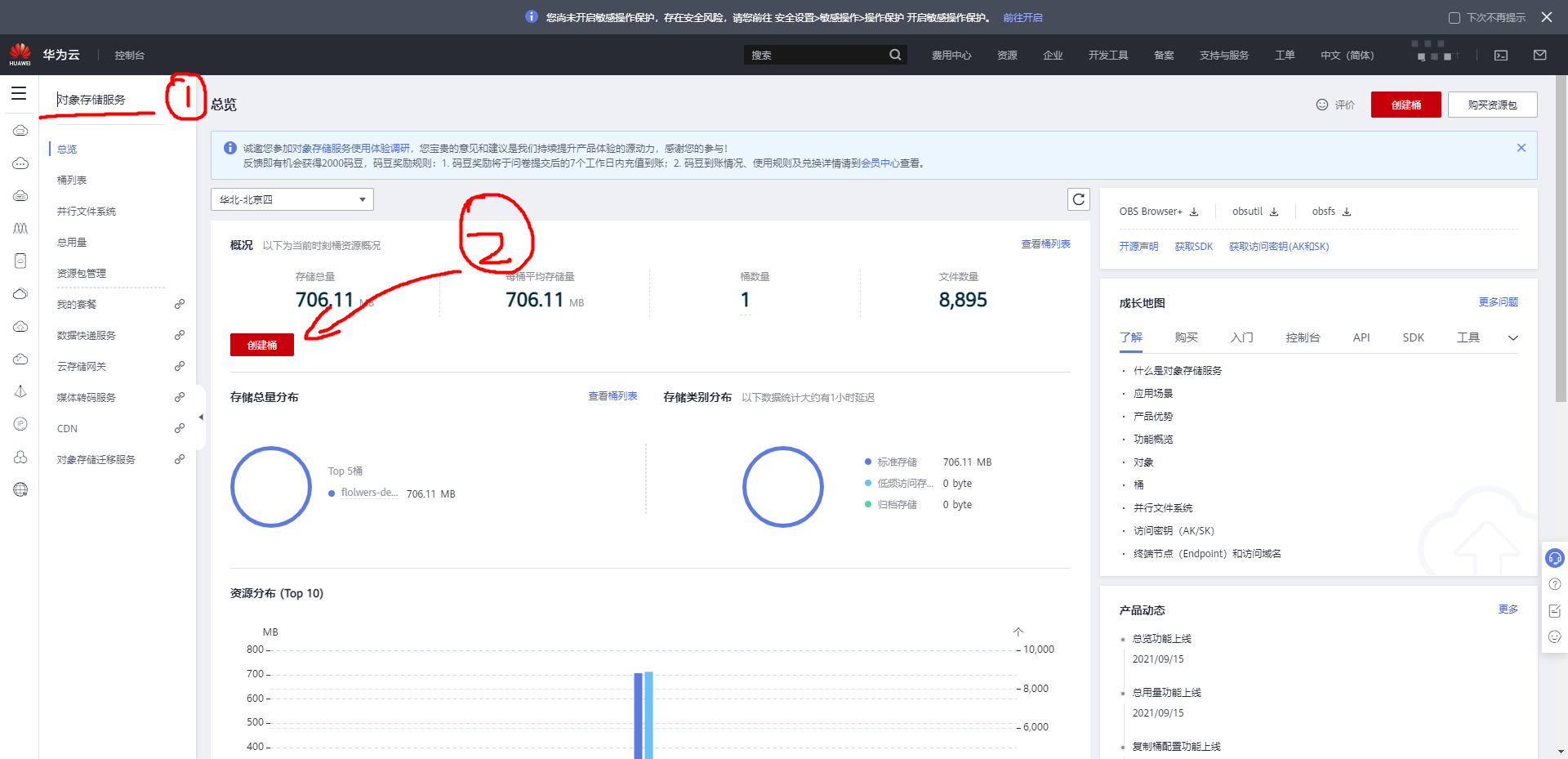Expand the growth map tabs chevron
Screen dimensions: 1568x759
coord(1512,338)
